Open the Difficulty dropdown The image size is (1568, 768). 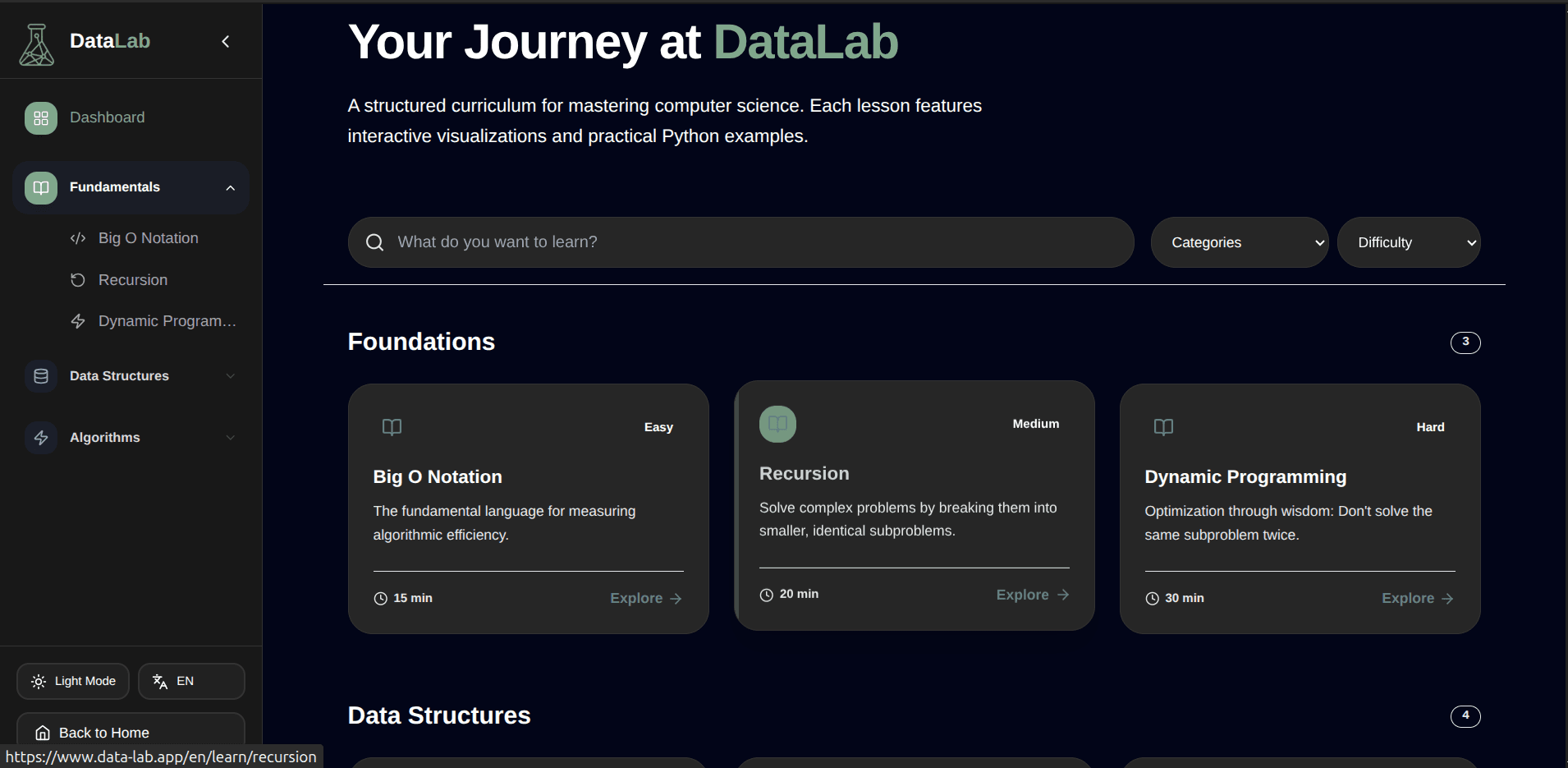click(x=1409, y=242)
